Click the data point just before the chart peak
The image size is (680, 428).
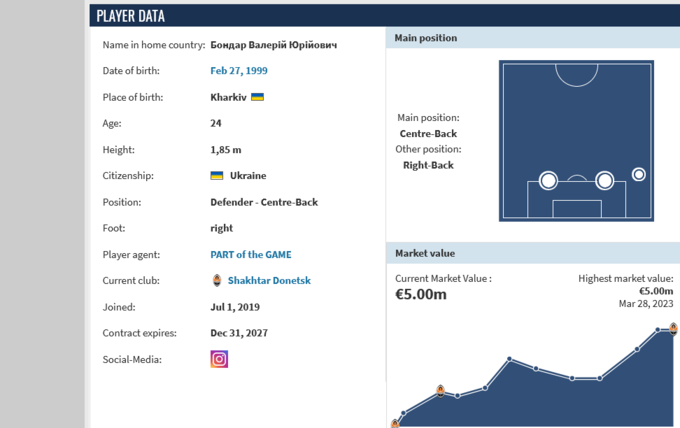coord(637,349)
